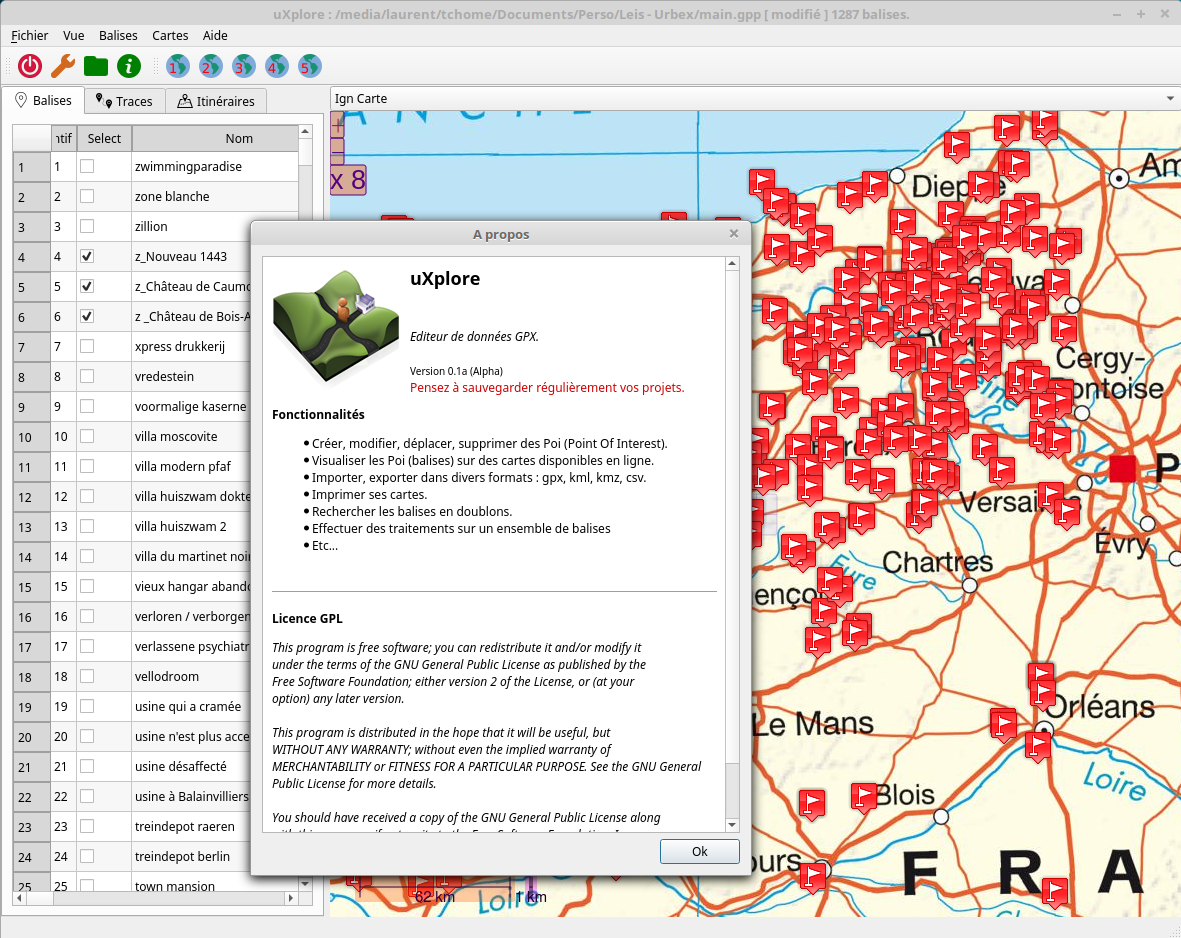Switch to the Balises tab
This screenshot has width=1181, height=938.
point(43,100)
